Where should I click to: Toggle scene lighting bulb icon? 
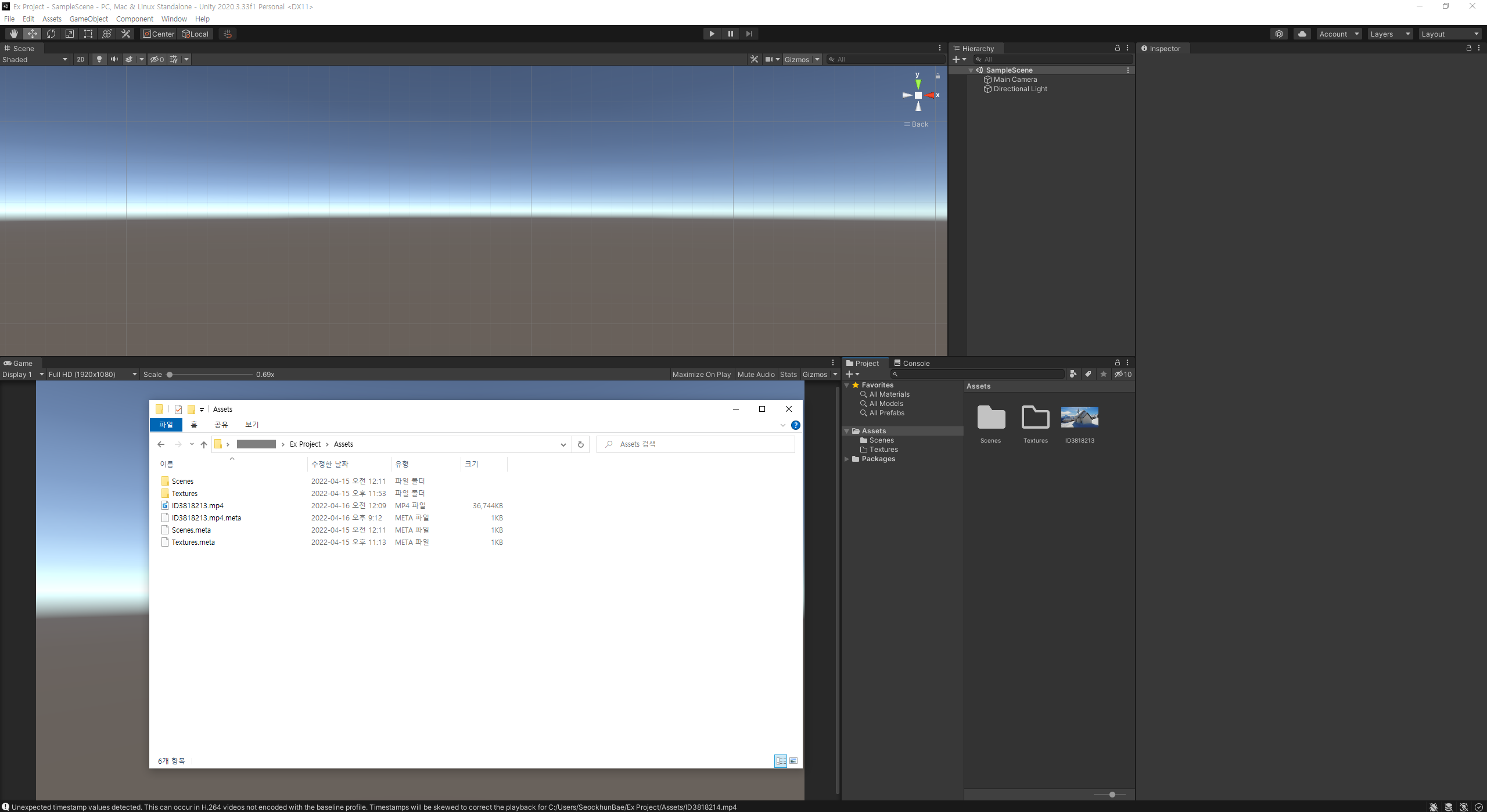tap(99, 59)
